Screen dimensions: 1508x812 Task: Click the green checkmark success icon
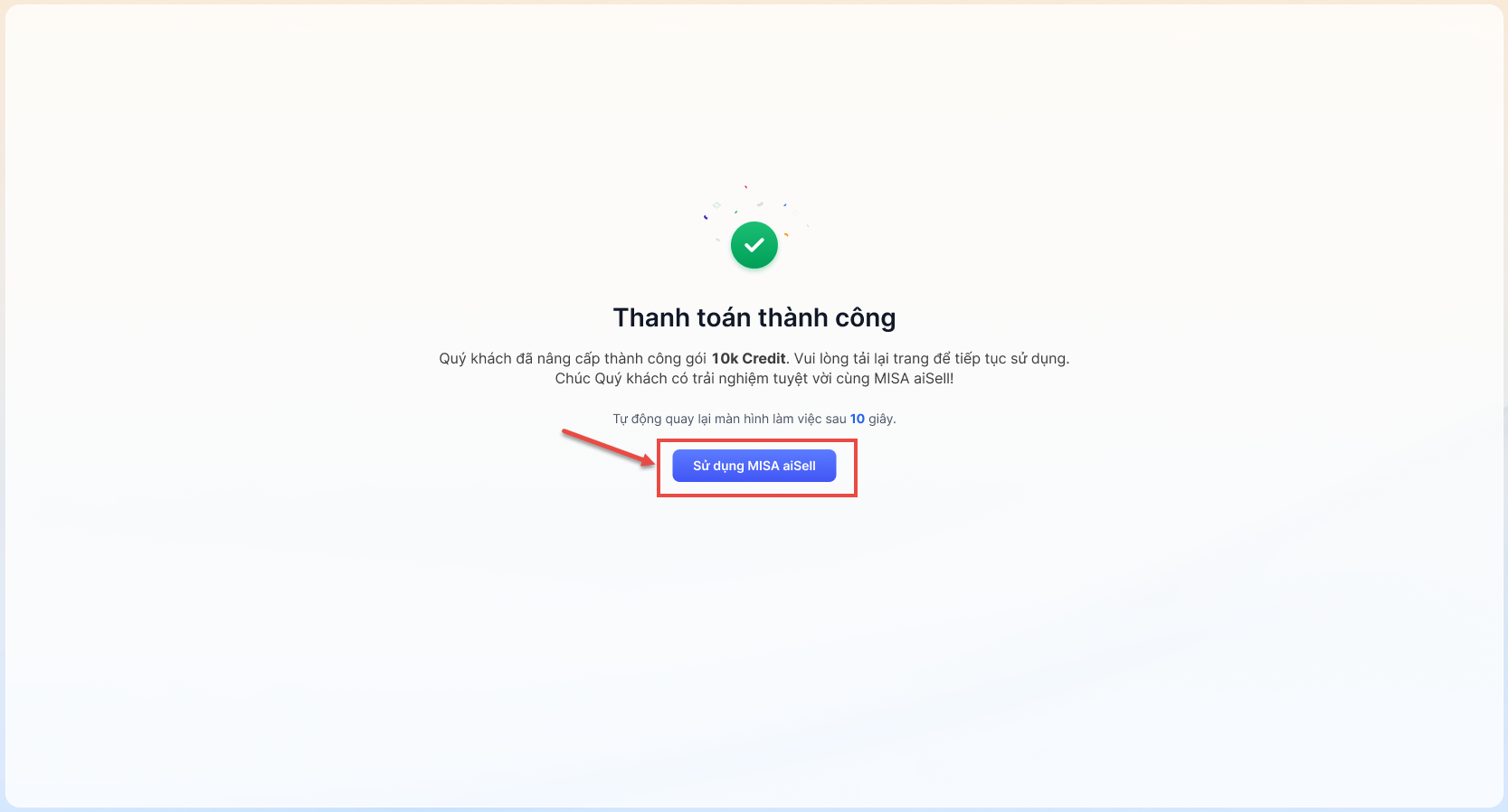click(754, 245)
